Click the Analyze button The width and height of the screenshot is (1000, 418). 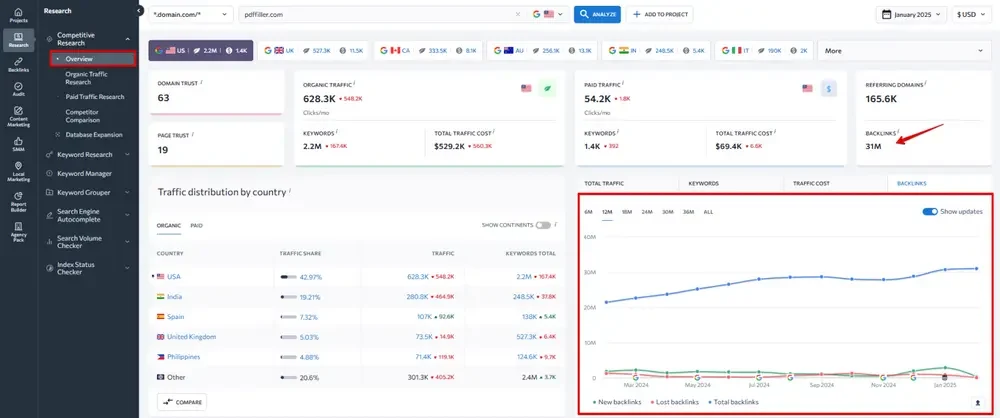click(597, 14)
